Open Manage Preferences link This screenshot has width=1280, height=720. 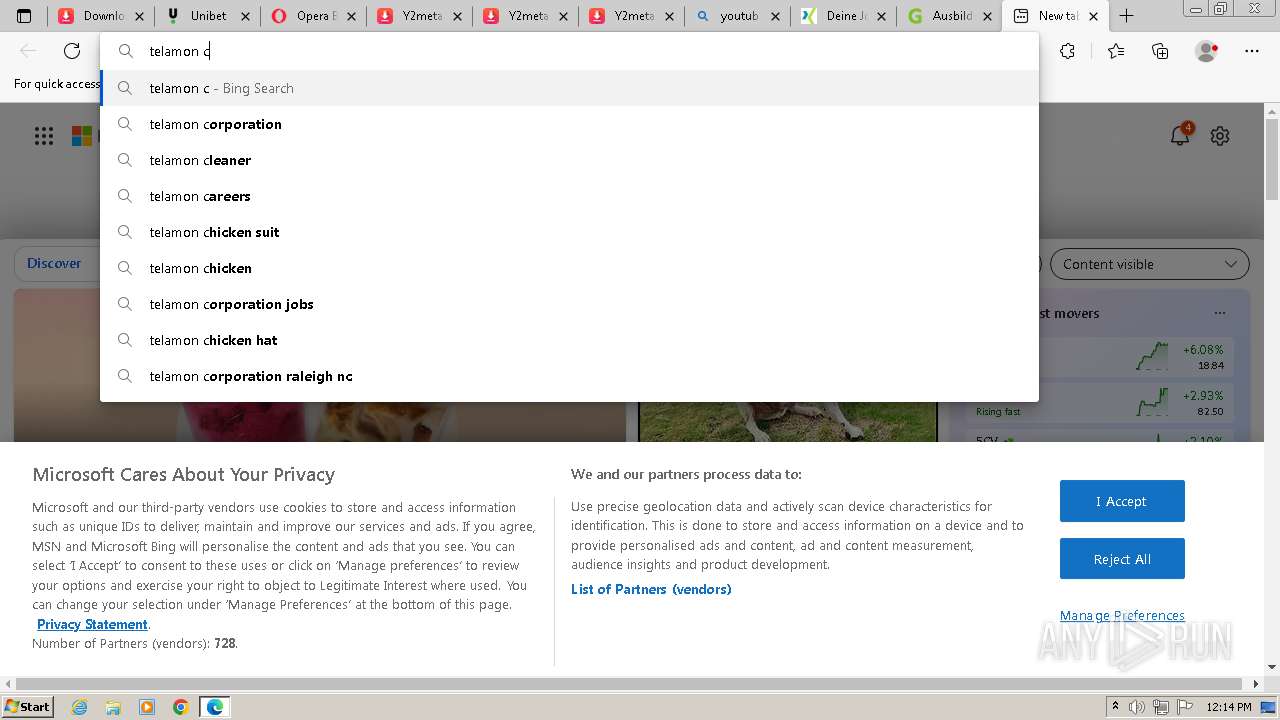pyautogui.click(x=1122, y=615)
